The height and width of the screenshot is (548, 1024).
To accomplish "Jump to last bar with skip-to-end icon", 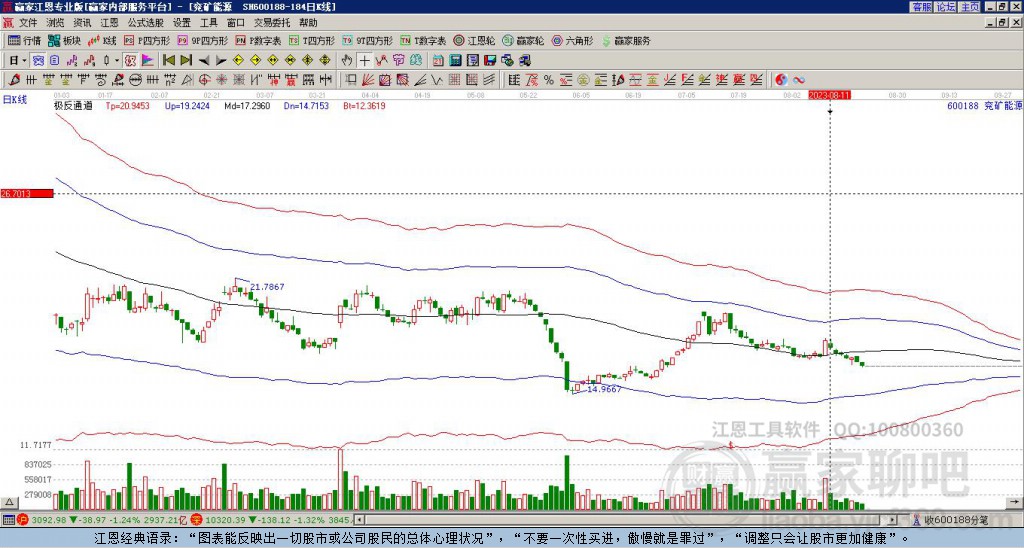I will (186, 61).
